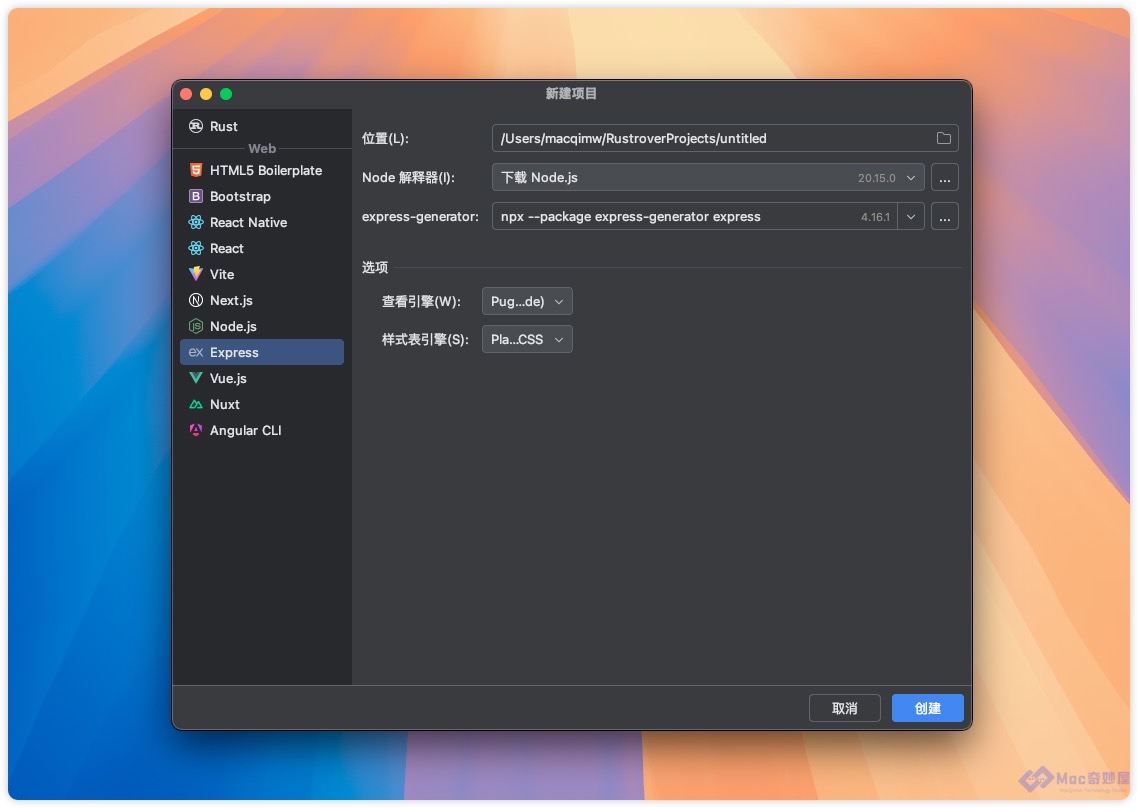The height and width of the screenshot is (808, 1138).
Task: Click the 新建项目 dialog title
Action: [x=571, y=94]
